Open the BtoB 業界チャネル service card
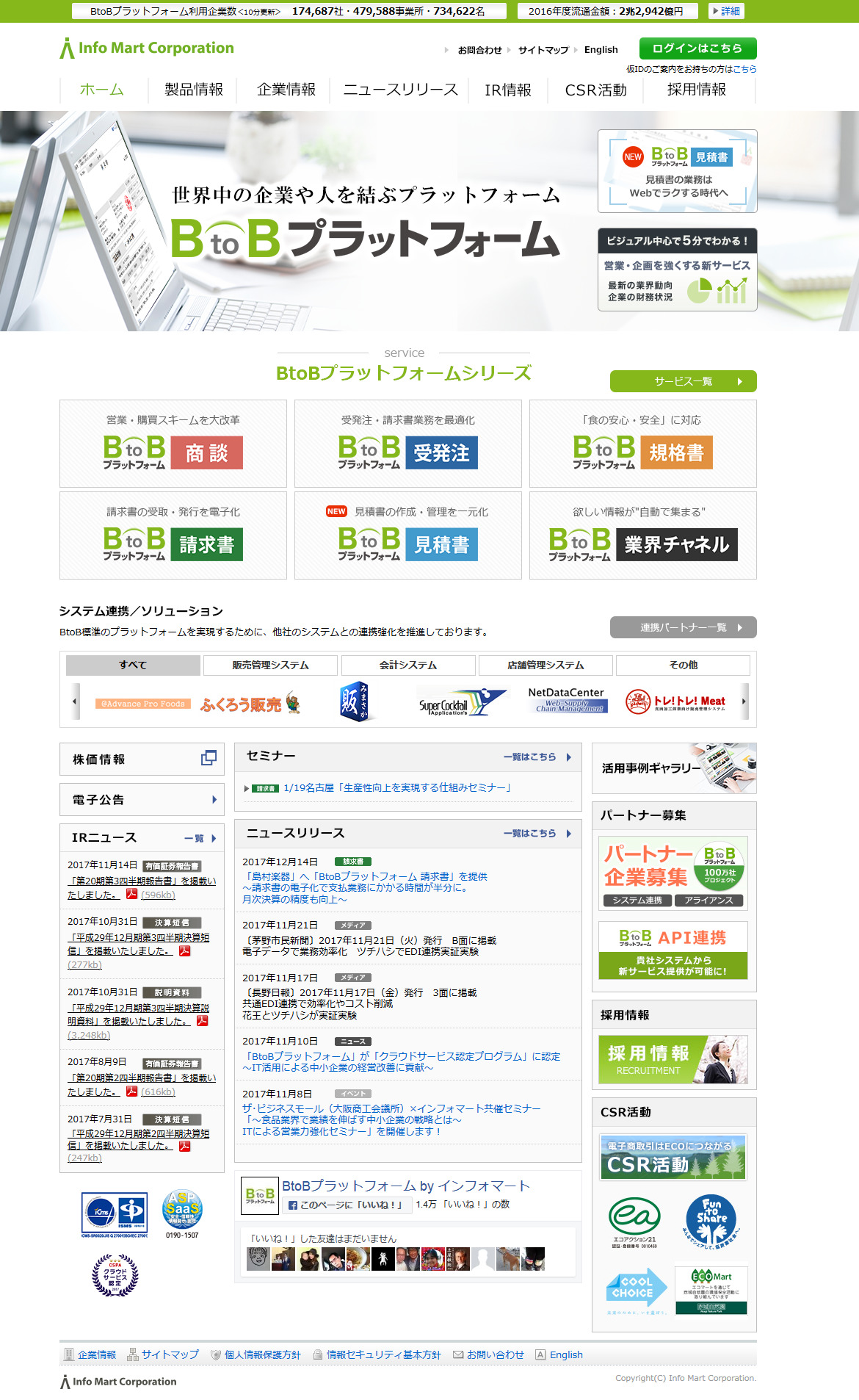 pyautogui.click(x=643, y=535)
